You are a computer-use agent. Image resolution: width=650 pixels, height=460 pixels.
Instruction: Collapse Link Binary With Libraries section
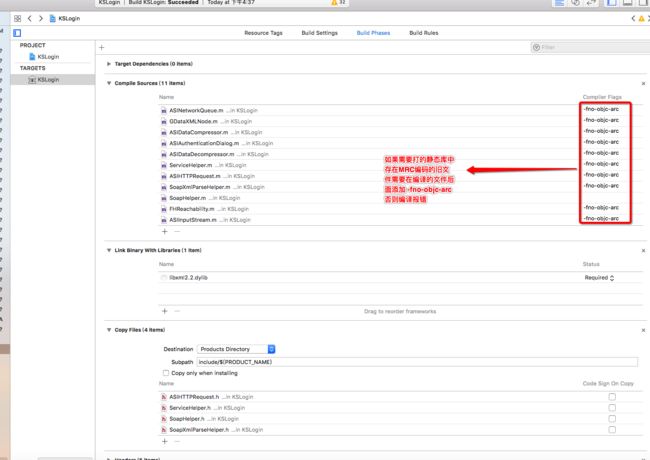coord(109,250)
